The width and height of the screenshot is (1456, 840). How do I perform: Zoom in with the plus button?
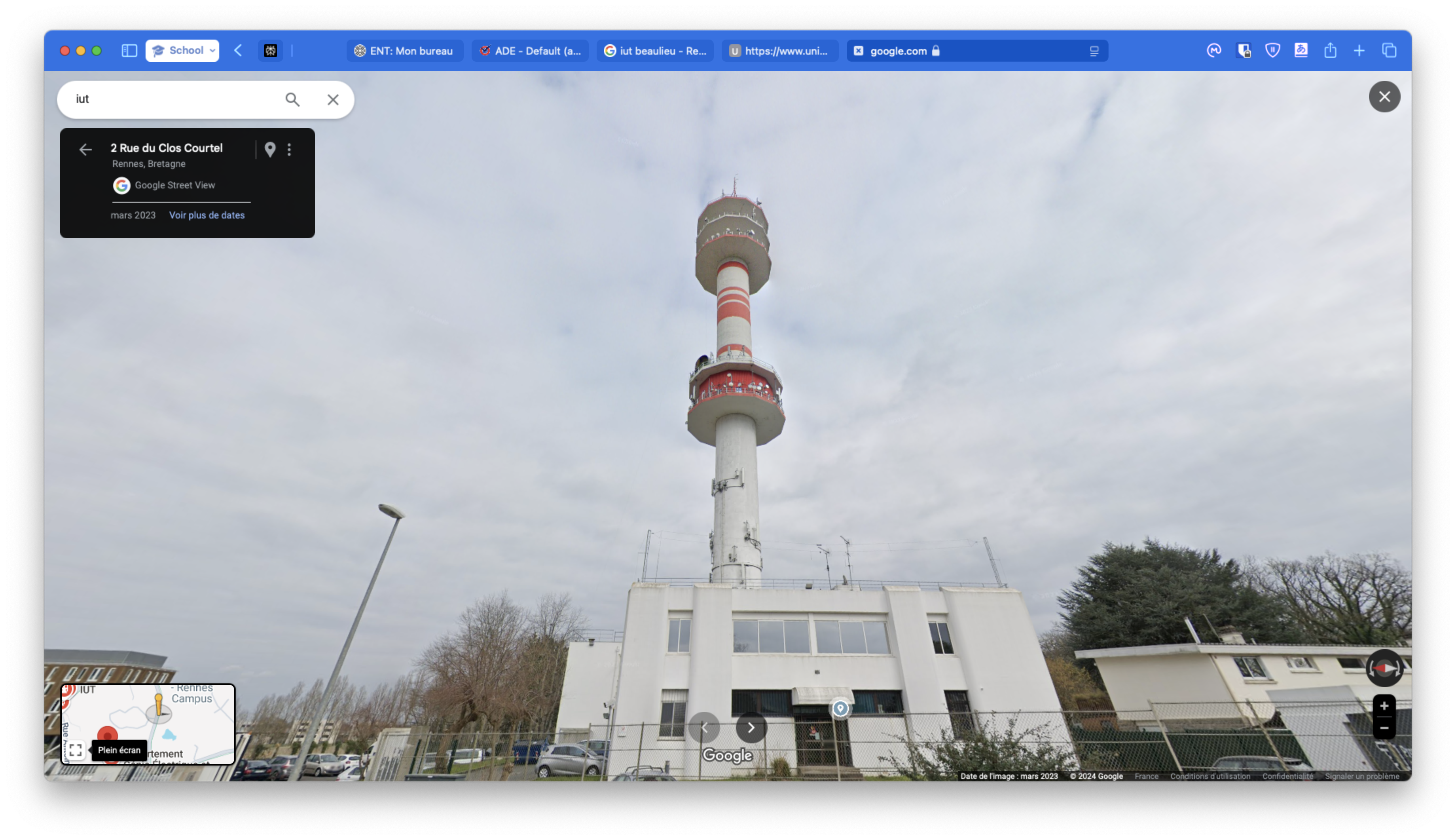[x=1384, y=706]
